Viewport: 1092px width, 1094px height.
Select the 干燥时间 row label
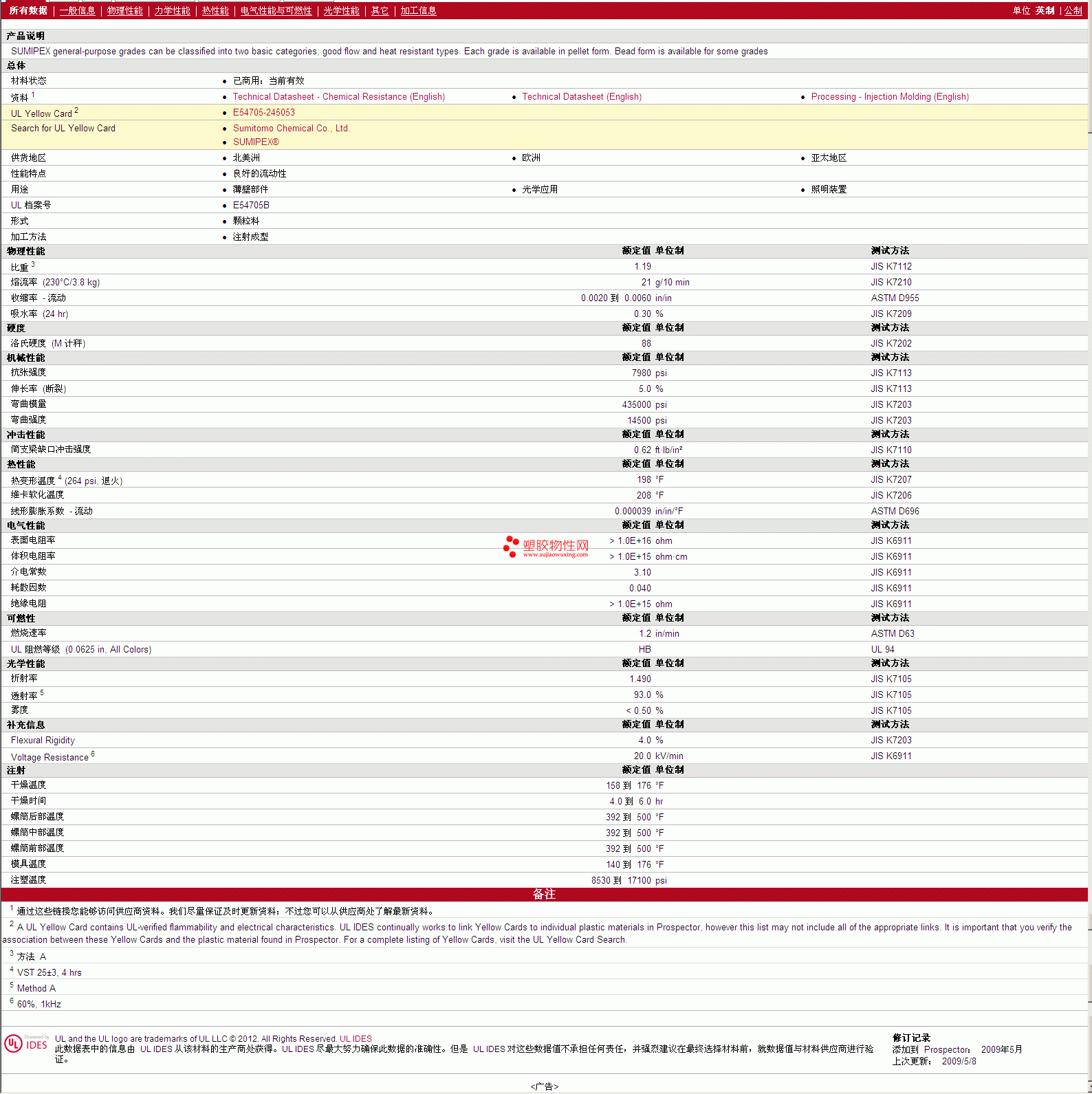pyautogui.click(x=28, y=801)
